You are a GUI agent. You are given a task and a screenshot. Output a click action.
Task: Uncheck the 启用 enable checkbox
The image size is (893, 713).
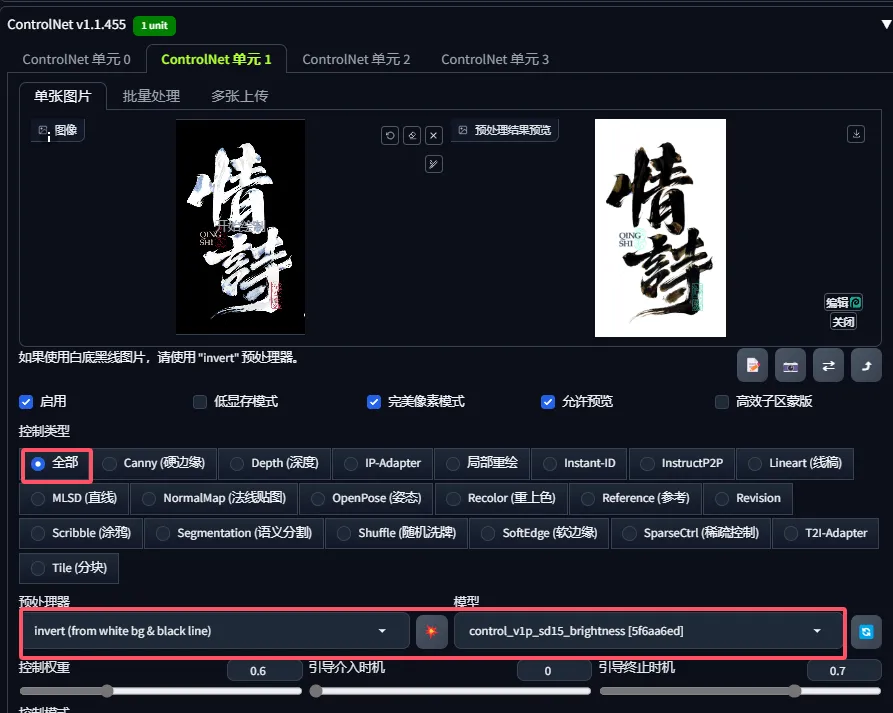click(26, 402)
